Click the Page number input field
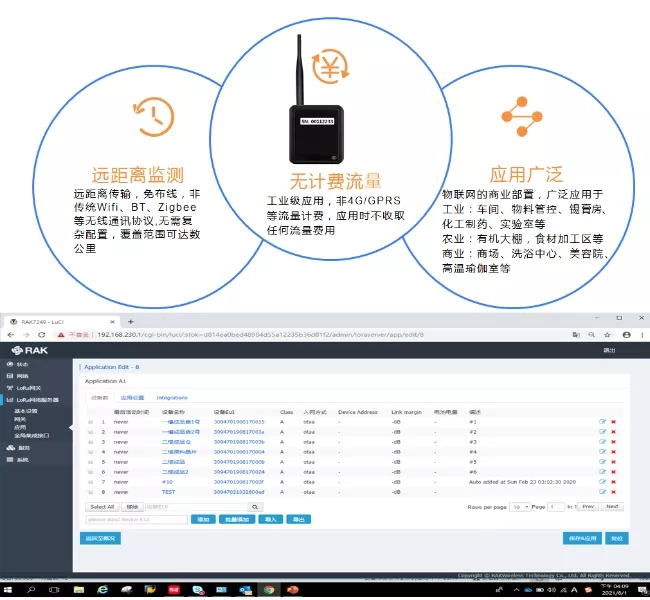The image size is (650, 600). click(x=555, y=507)
